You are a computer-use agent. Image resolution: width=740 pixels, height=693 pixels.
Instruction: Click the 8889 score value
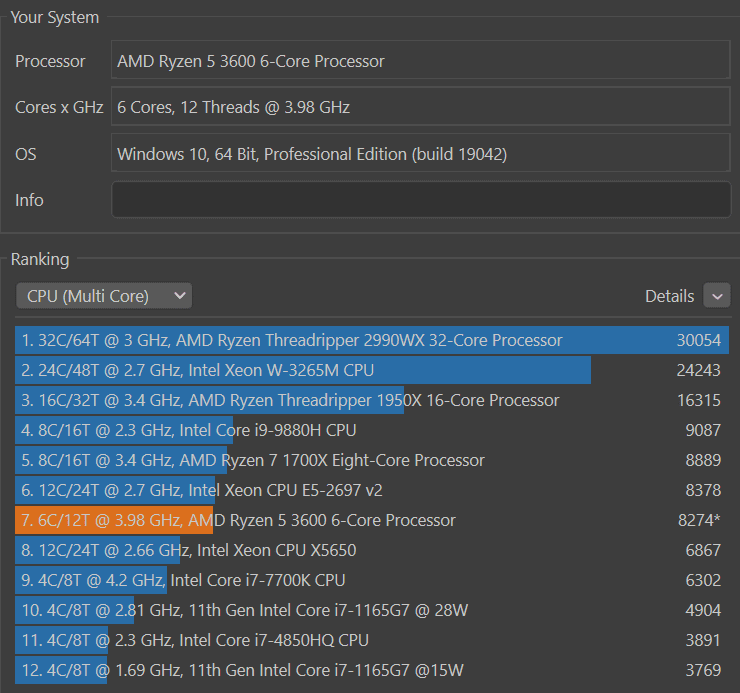pyautogui.click(x=703, y=460)
